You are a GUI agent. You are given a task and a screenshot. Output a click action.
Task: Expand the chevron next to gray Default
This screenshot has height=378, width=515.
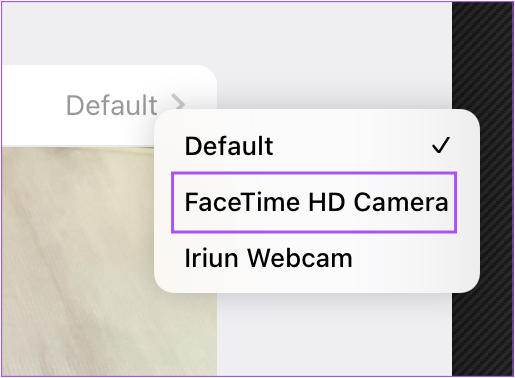click(x=178, y=102)
